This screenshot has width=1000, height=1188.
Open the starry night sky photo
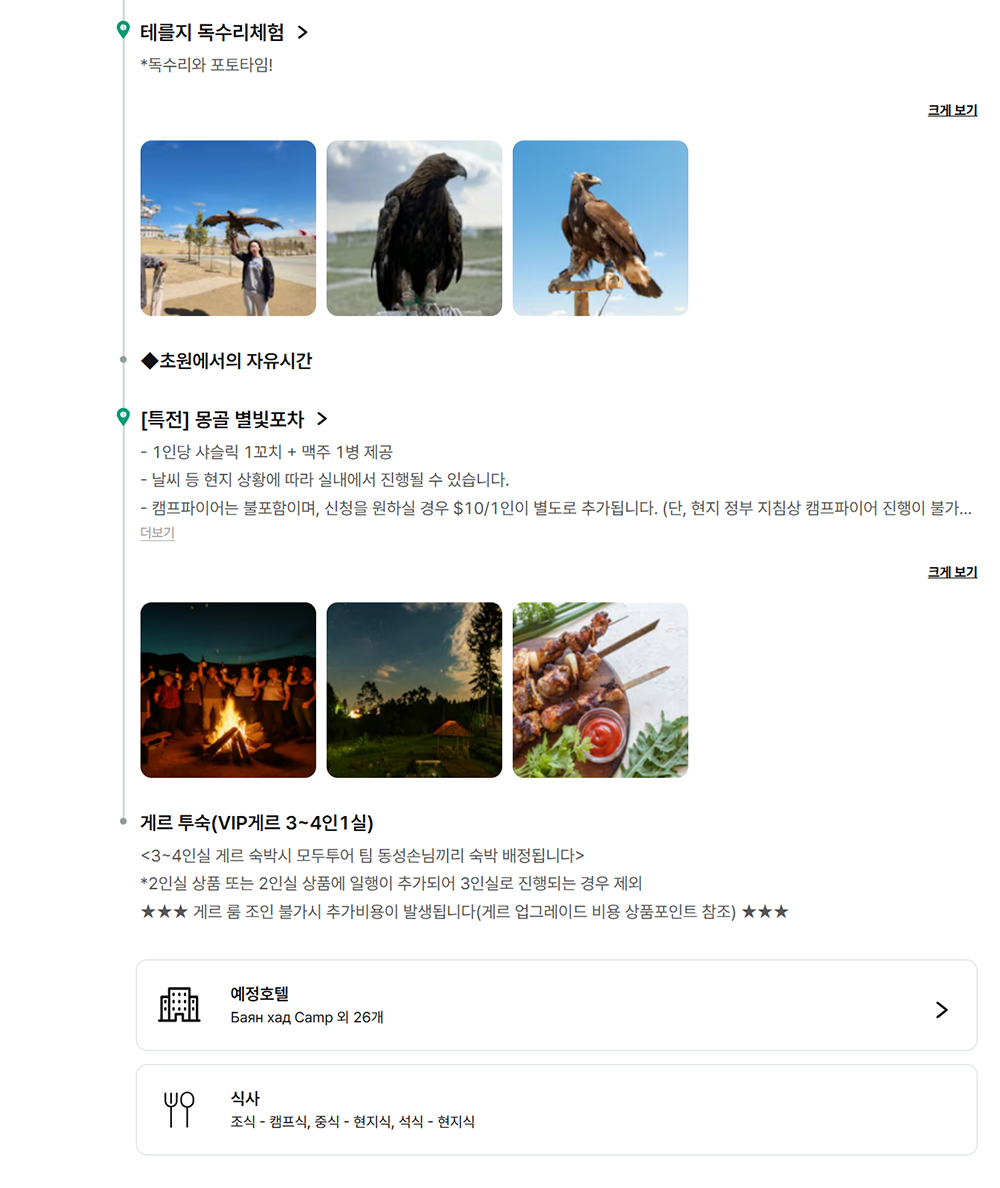click(414, 690)
